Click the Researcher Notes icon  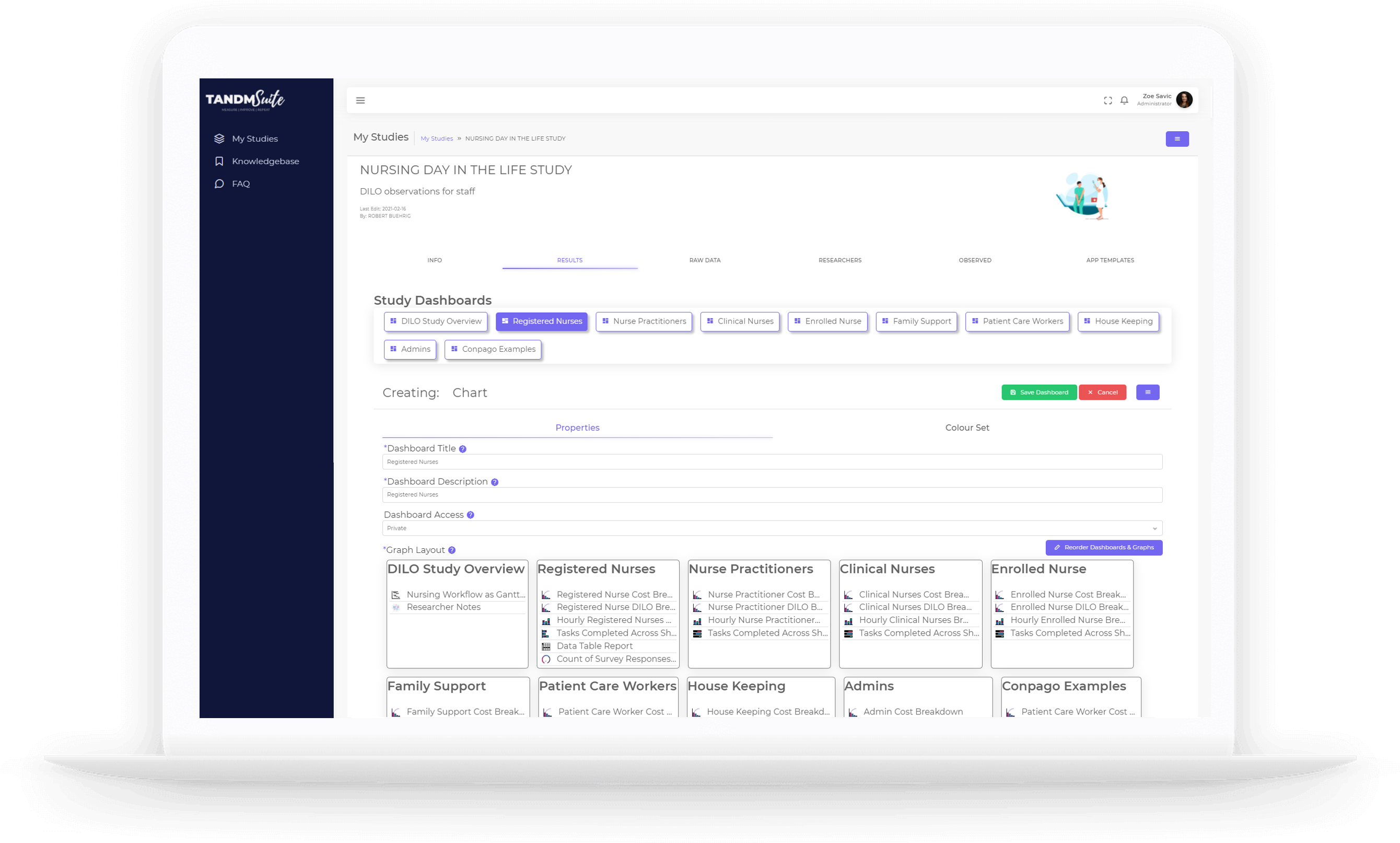(395, 607)
